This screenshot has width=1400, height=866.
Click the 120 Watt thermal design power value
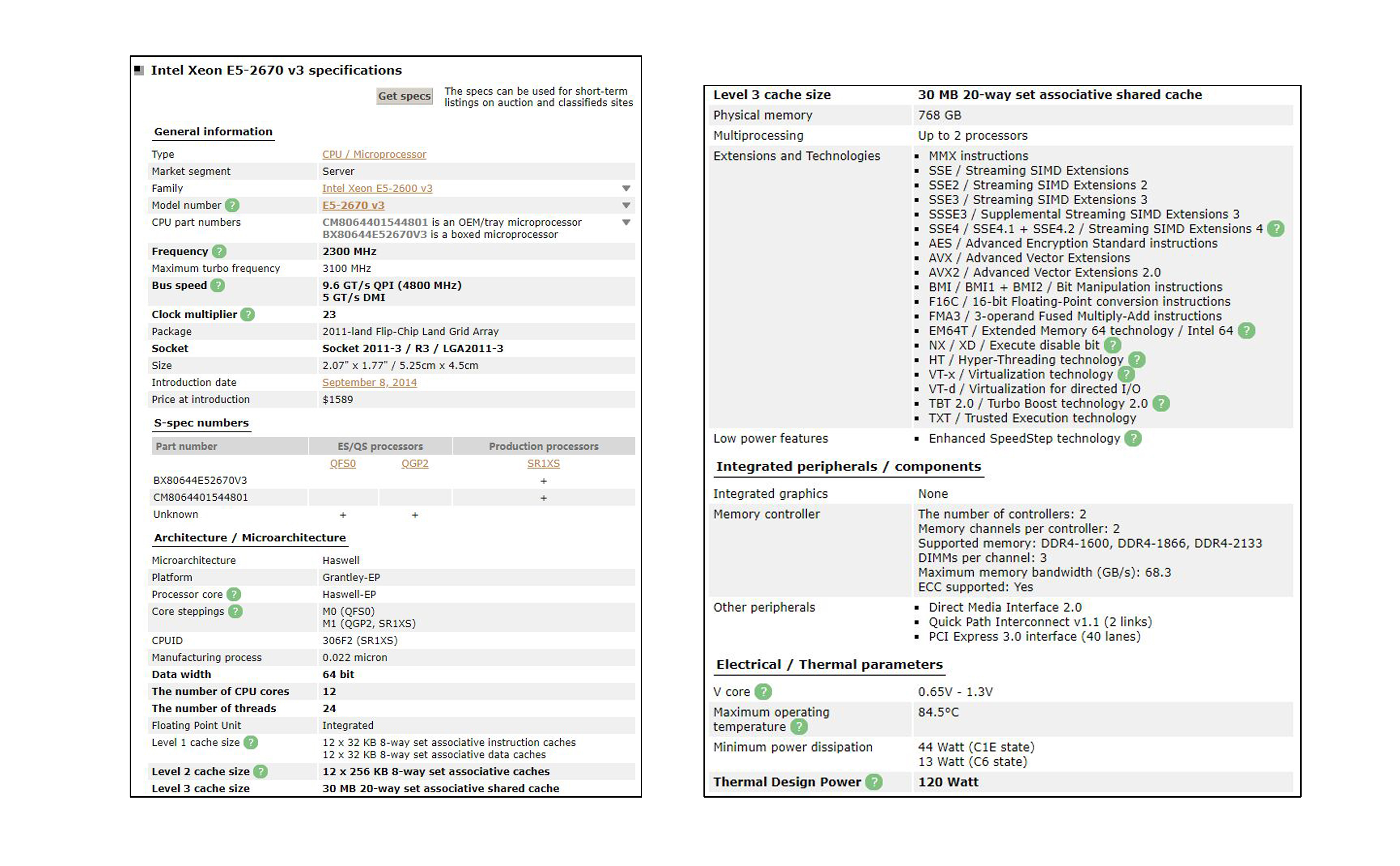tap(948, 782)
